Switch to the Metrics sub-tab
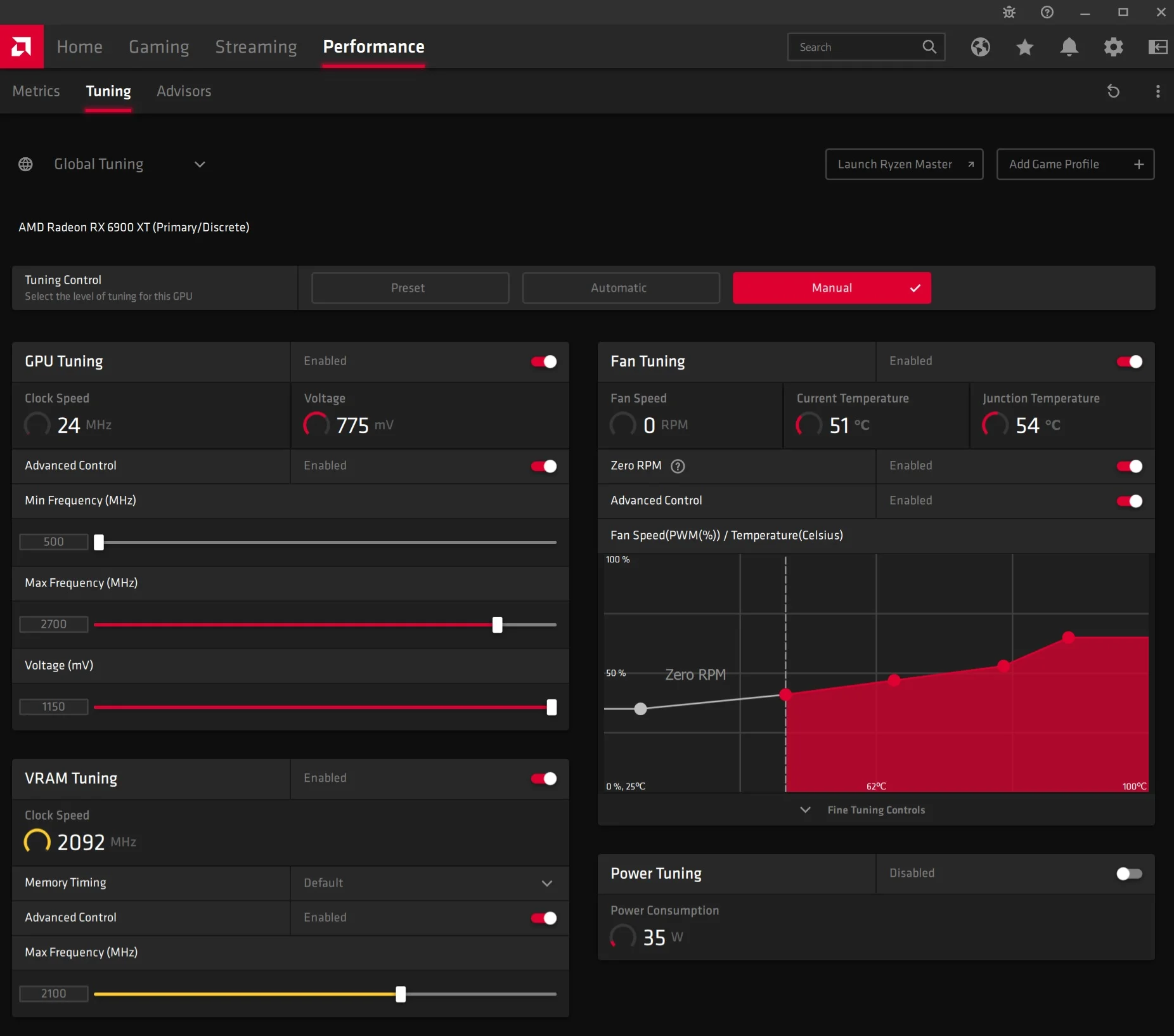The height and width of the screenshot is (1036, 1174). [36, 91]
